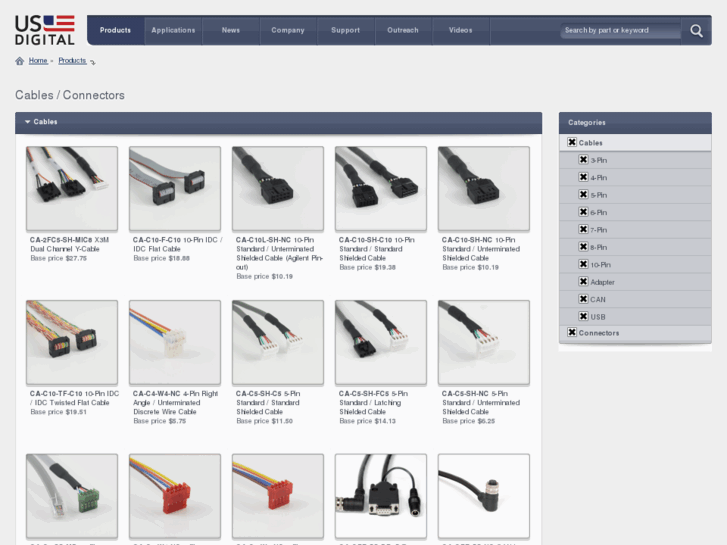Image resolution: width=727 pixels, height=545 pixels.
Task: Click the US Digital logo
Action: pos(45,30)
